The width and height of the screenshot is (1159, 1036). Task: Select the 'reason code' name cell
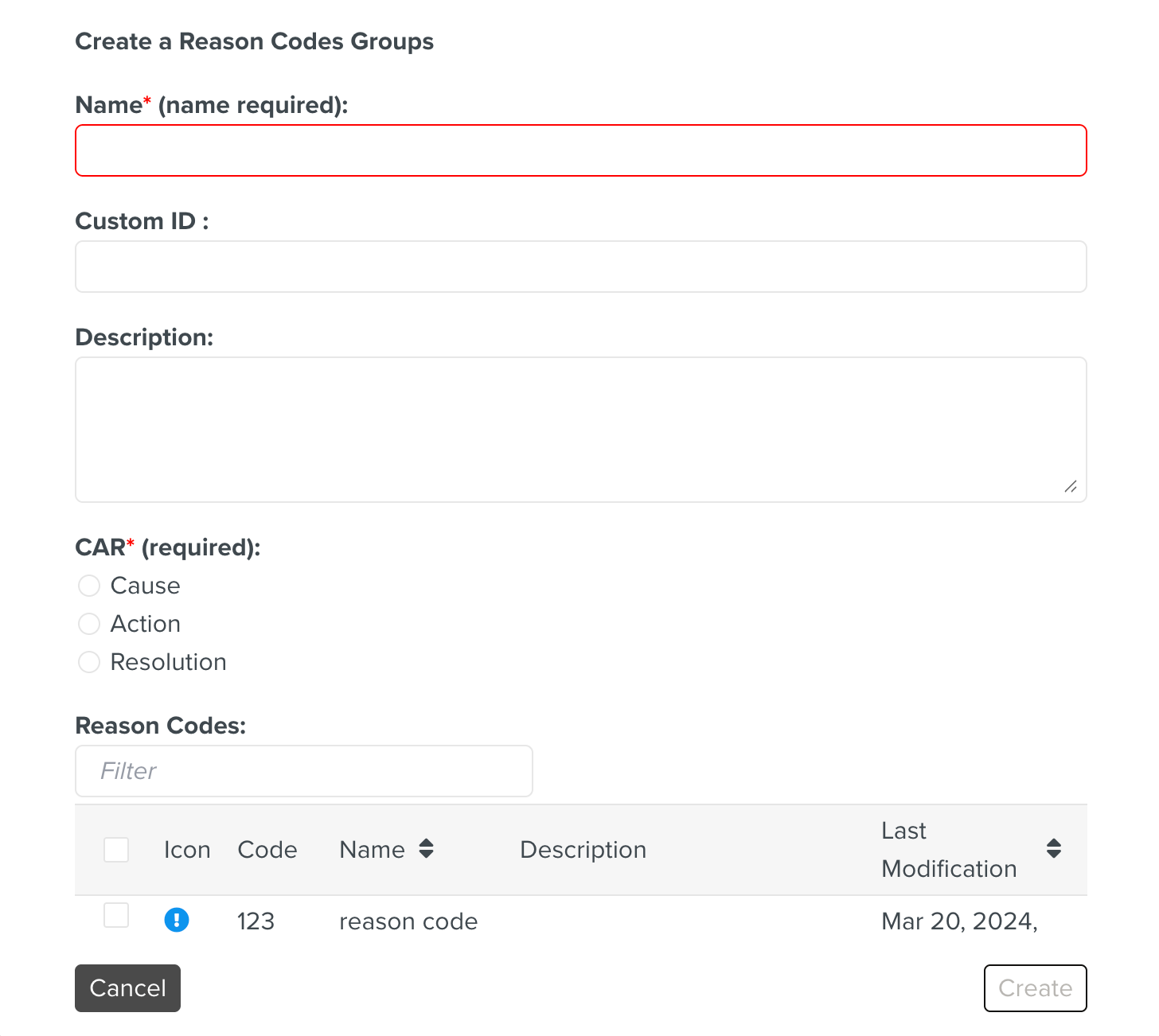408,921
